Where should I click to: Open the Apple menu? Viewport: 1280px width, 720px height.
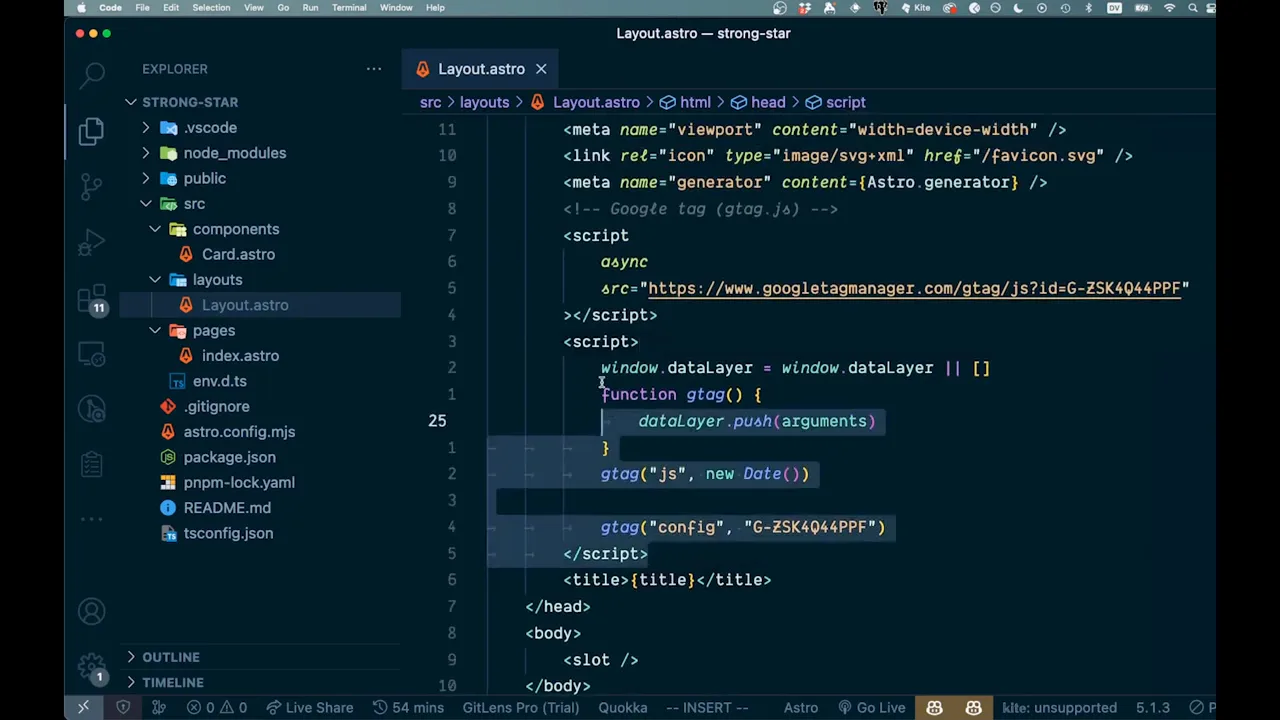(81, 8)
